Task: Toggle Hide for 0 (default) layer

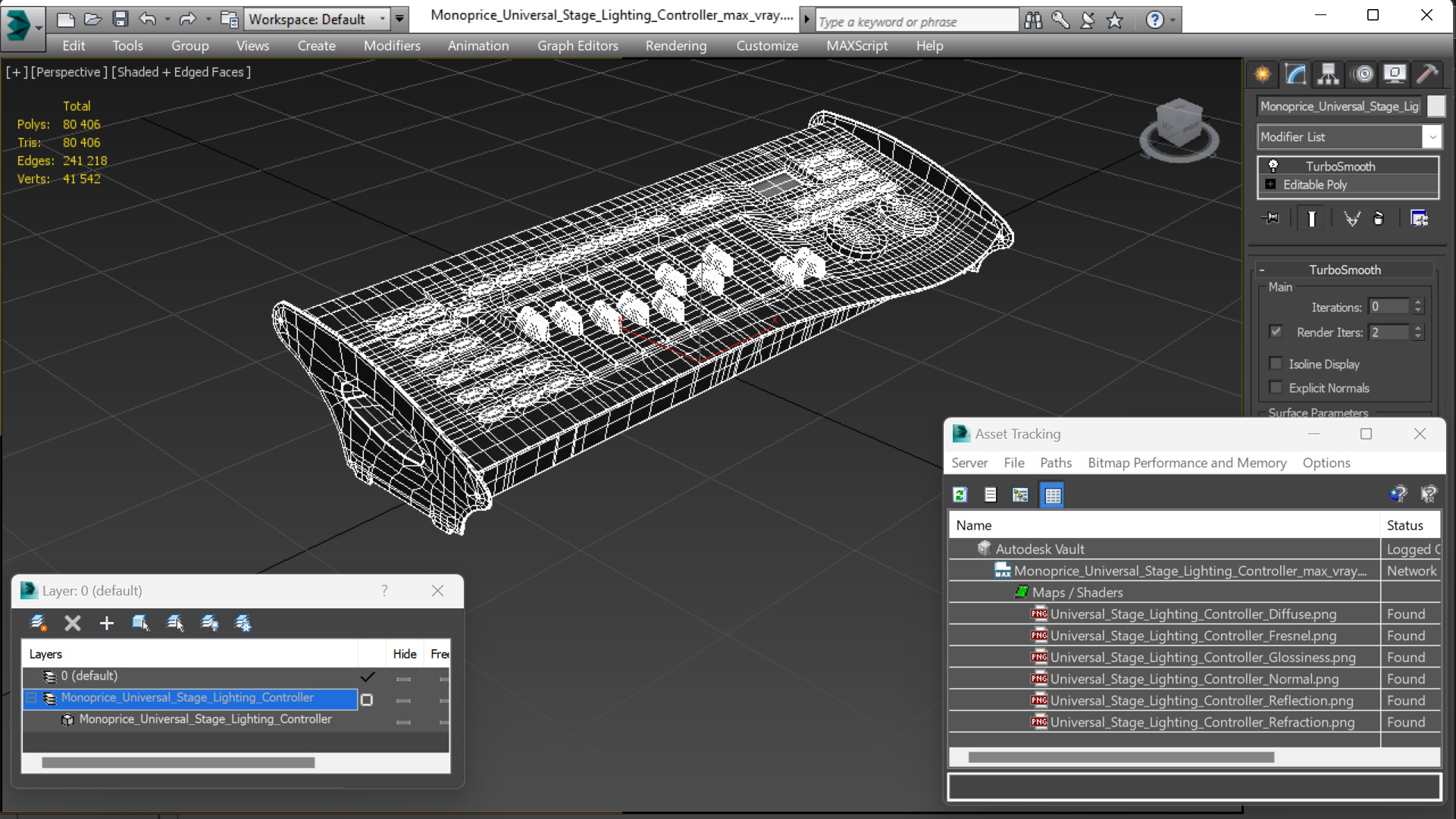Action: 404,678
